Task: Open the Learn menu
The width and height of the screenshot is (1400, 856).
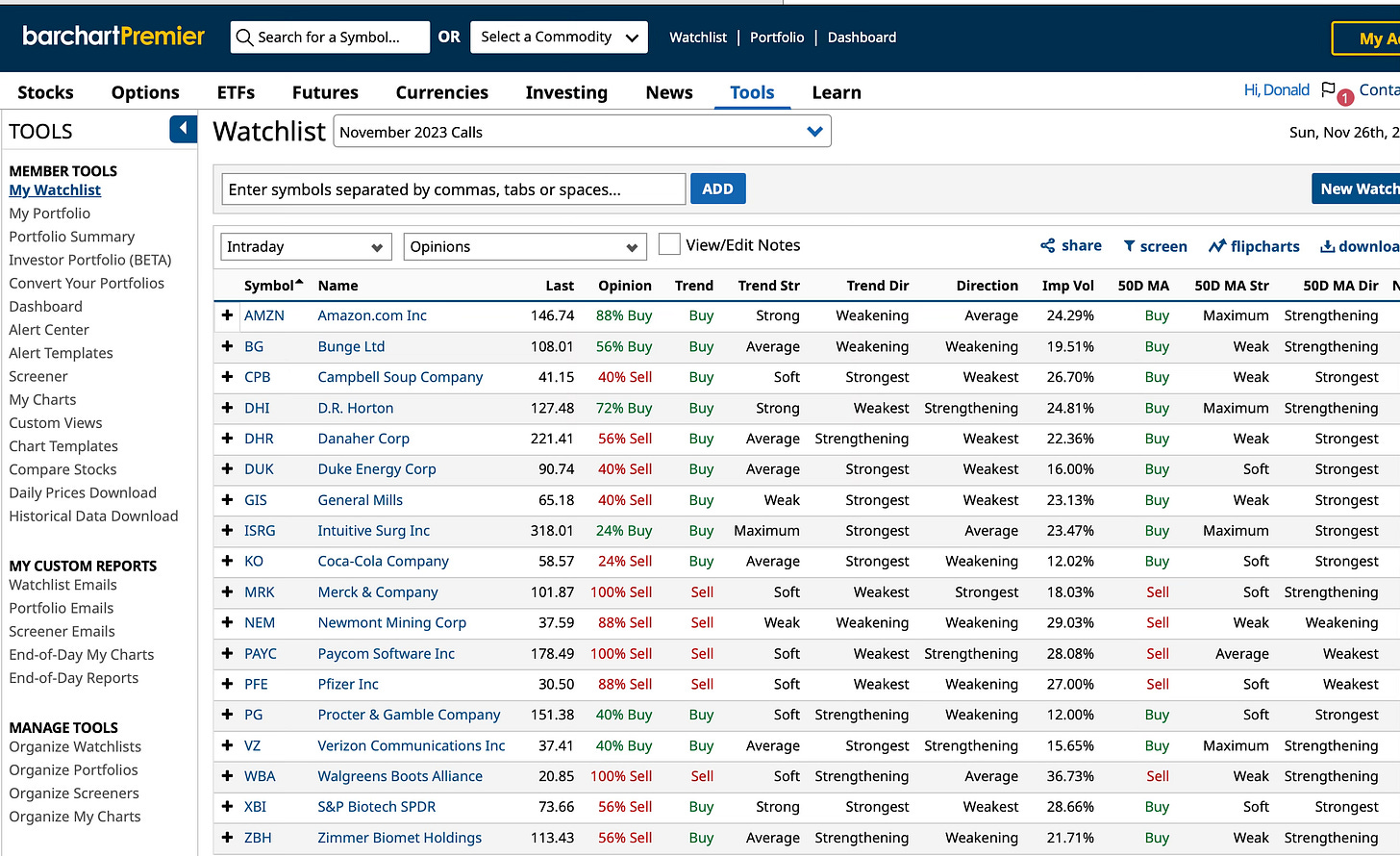Action: pyautogui.click(x=837, y=92)
